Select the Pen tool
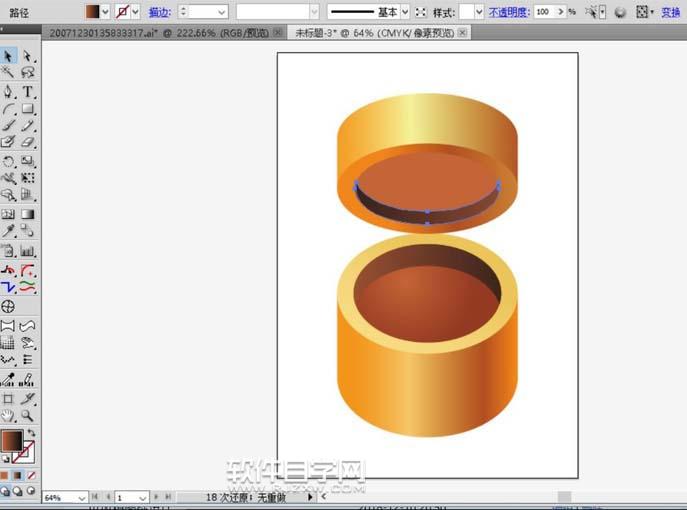 (x=9, y=91)
